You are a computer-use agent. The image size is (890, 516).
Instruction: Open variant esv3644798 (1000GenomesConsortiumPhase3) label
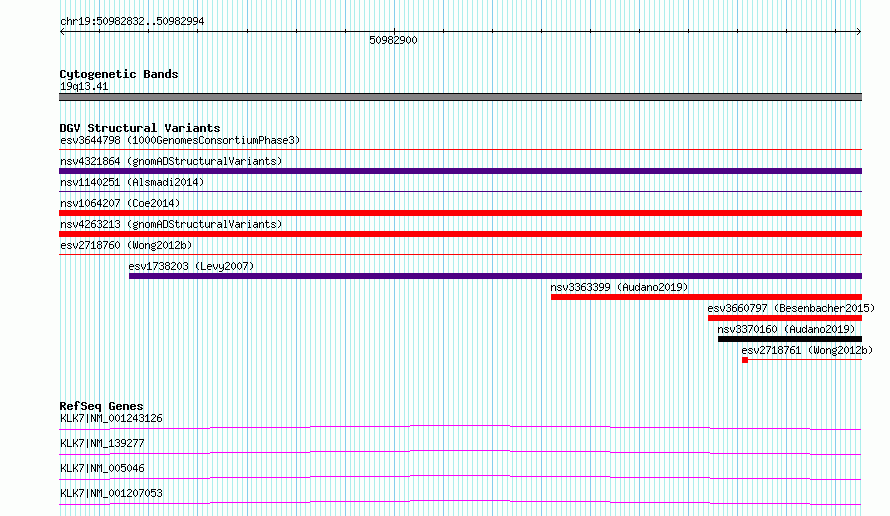coord(180,140)
